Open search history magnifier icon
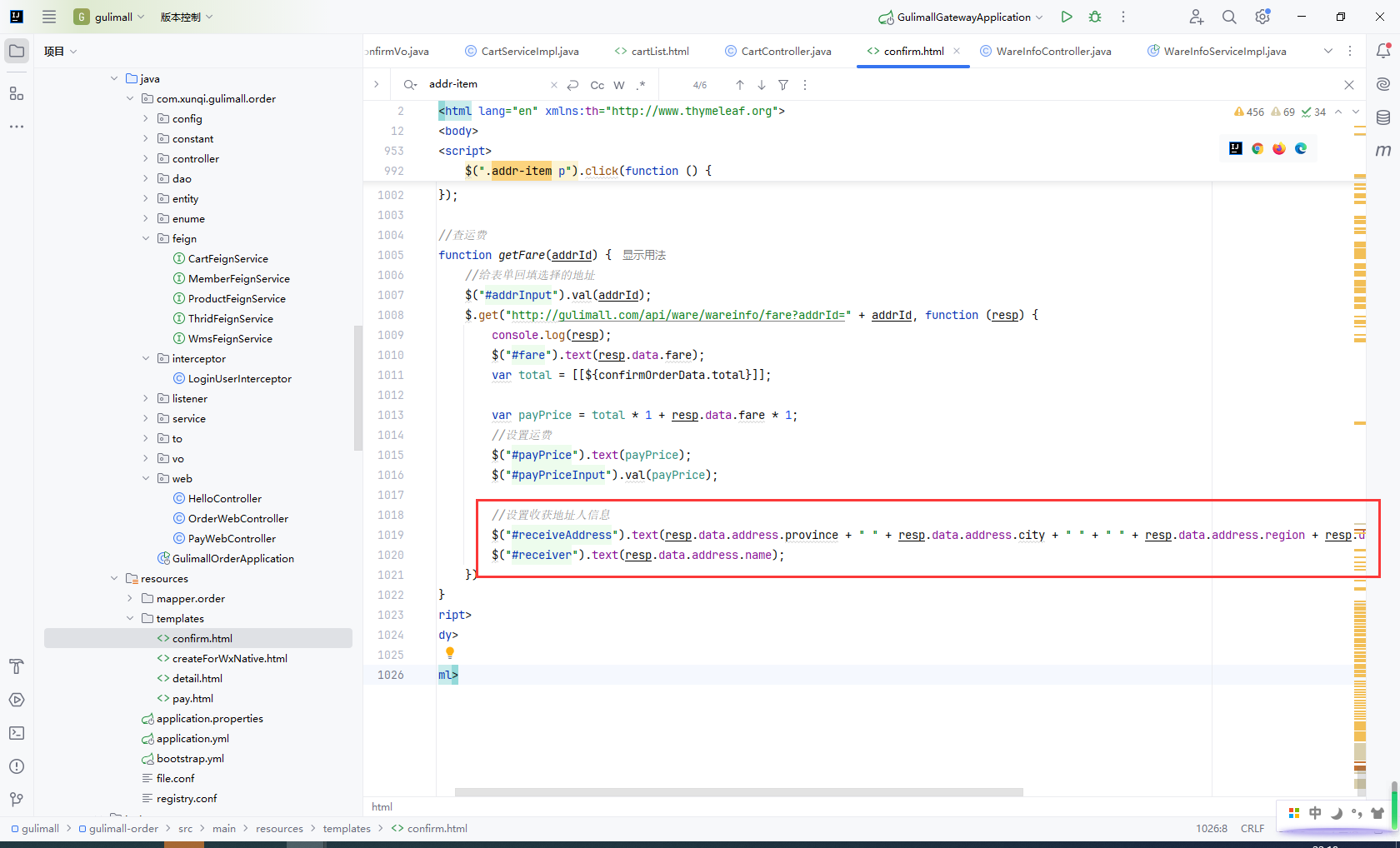 click(x=410, y=85)
